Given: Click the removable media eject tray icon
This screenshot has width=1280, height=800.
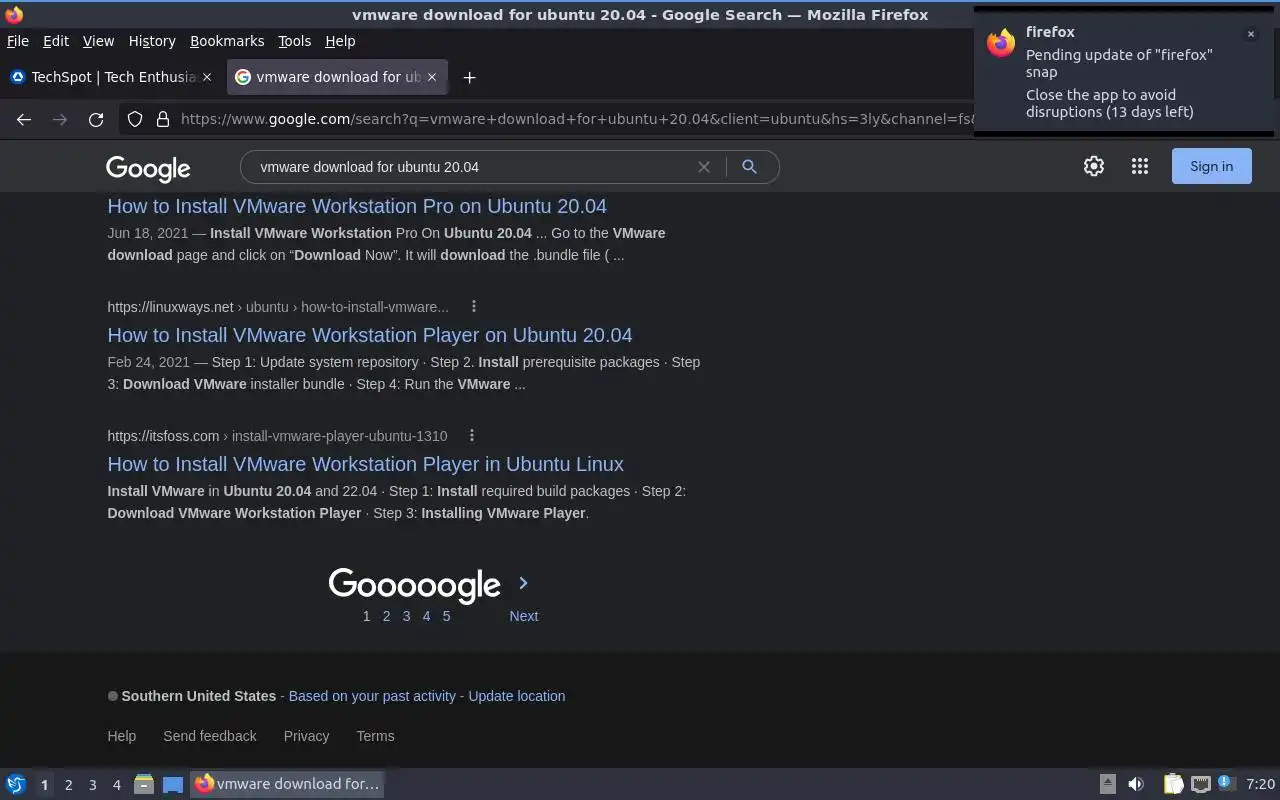Looking at the screenshot, I should click(1108, 784).
